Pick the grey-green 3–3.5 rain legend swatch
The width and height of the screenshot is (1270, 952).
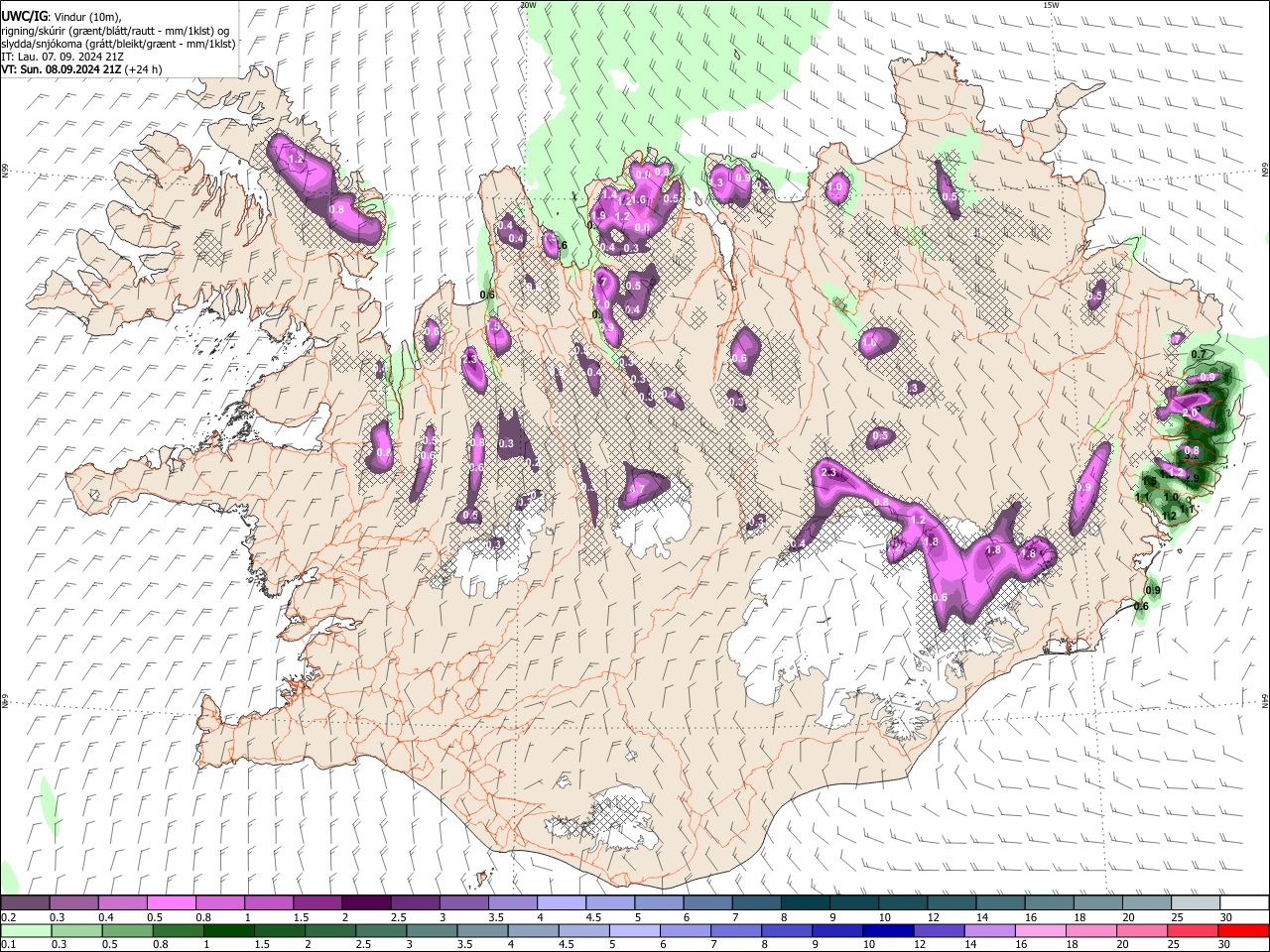point(432,930)
